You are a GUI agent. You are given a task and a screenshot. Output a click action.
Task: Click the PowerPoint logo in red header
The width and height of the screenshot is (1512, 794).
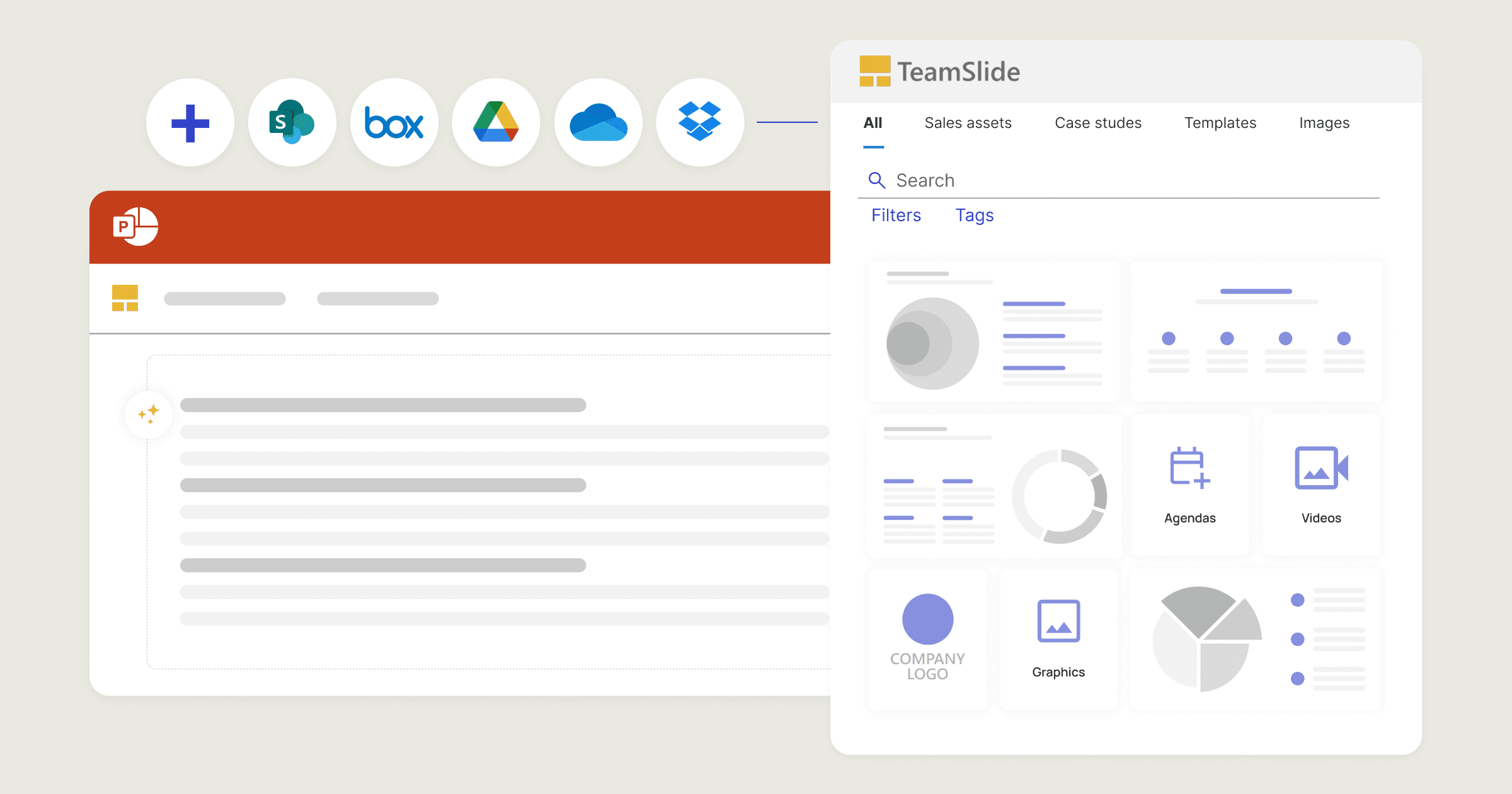click(135, 226)
